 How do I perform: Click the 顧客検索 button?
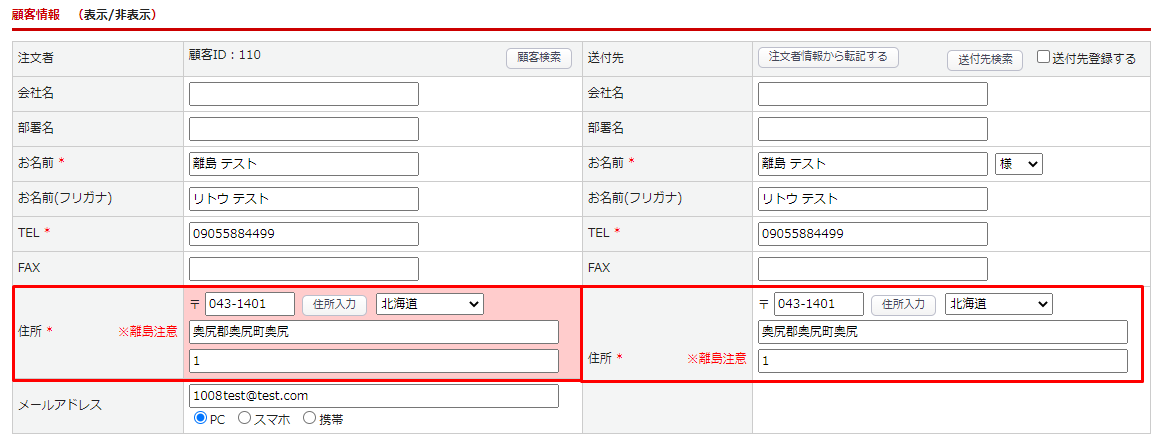coord(539,58)
